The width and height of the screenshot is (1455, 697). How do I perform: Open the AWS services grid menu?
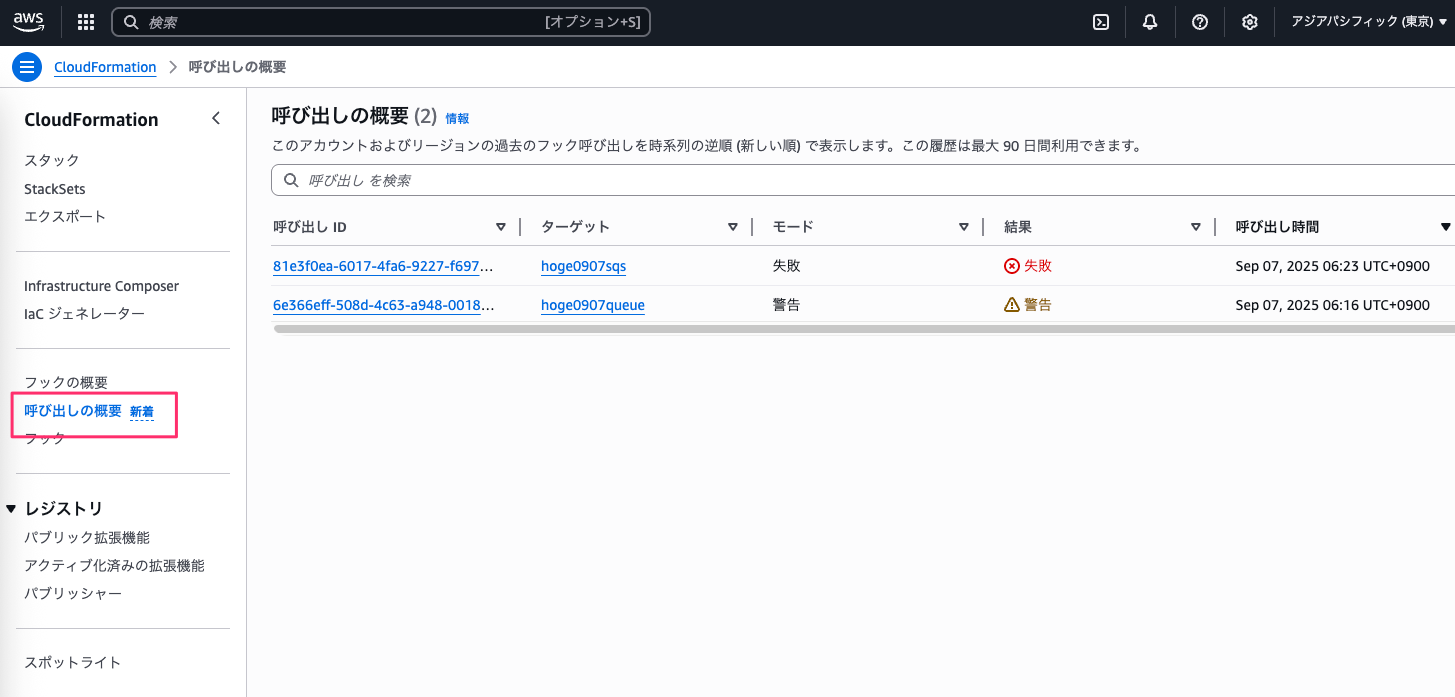click(x=85, y=21)
